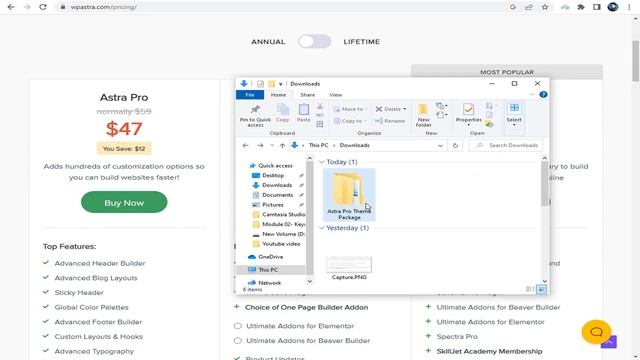Collapse the Explorer ribbon chevron
This screenshot has height=360, width=640.
coord(532,95)
